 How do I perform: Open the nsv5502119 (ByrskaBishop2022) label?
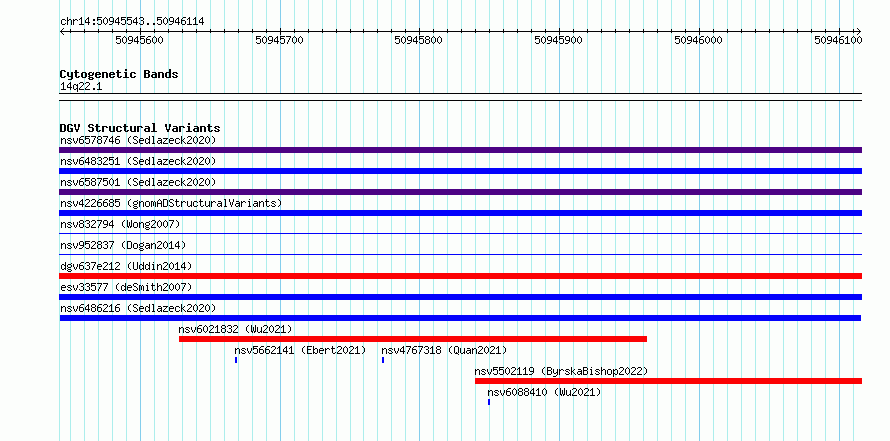561,371
